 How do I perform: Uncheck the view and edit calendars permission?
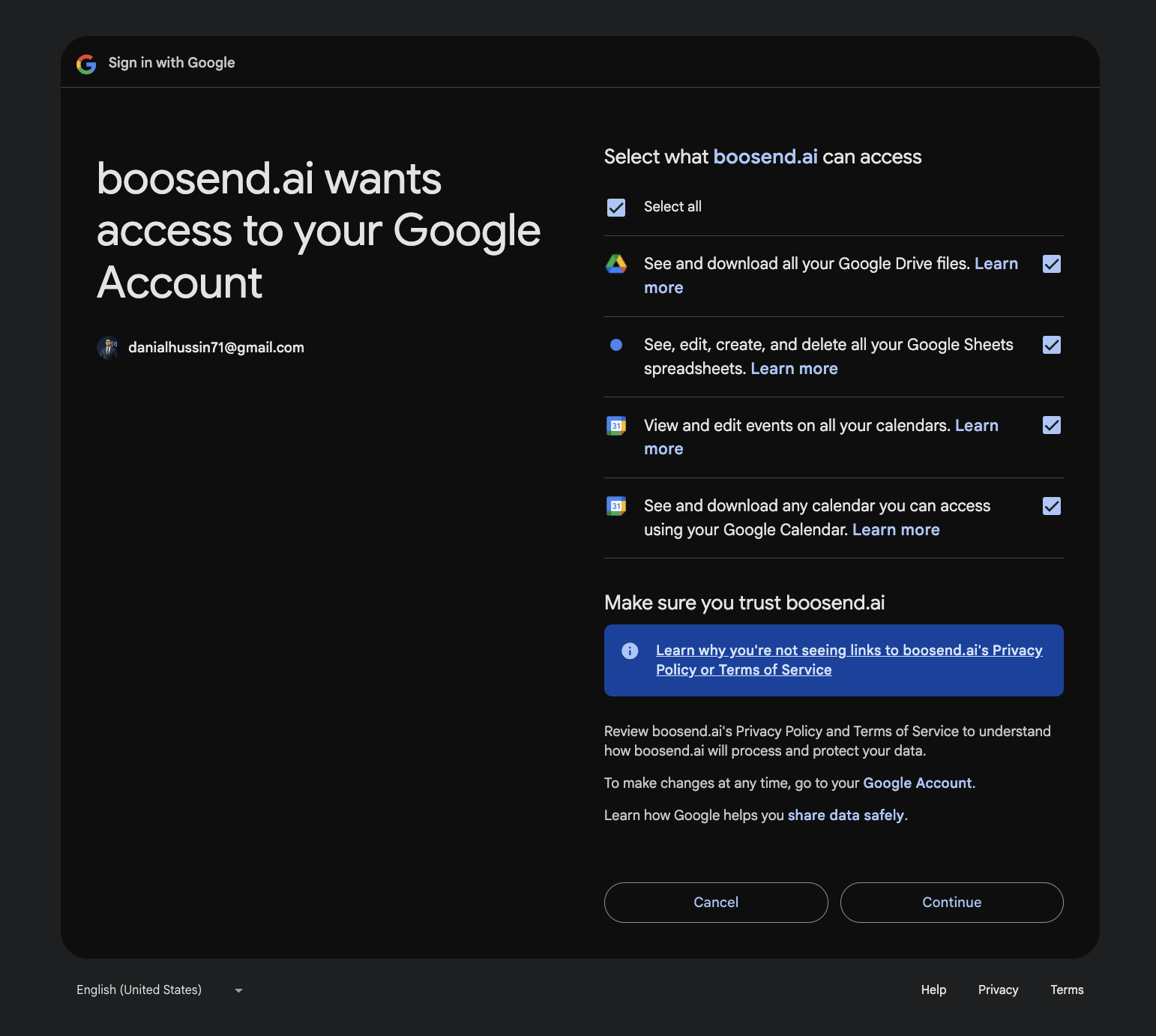(1052, 425)
